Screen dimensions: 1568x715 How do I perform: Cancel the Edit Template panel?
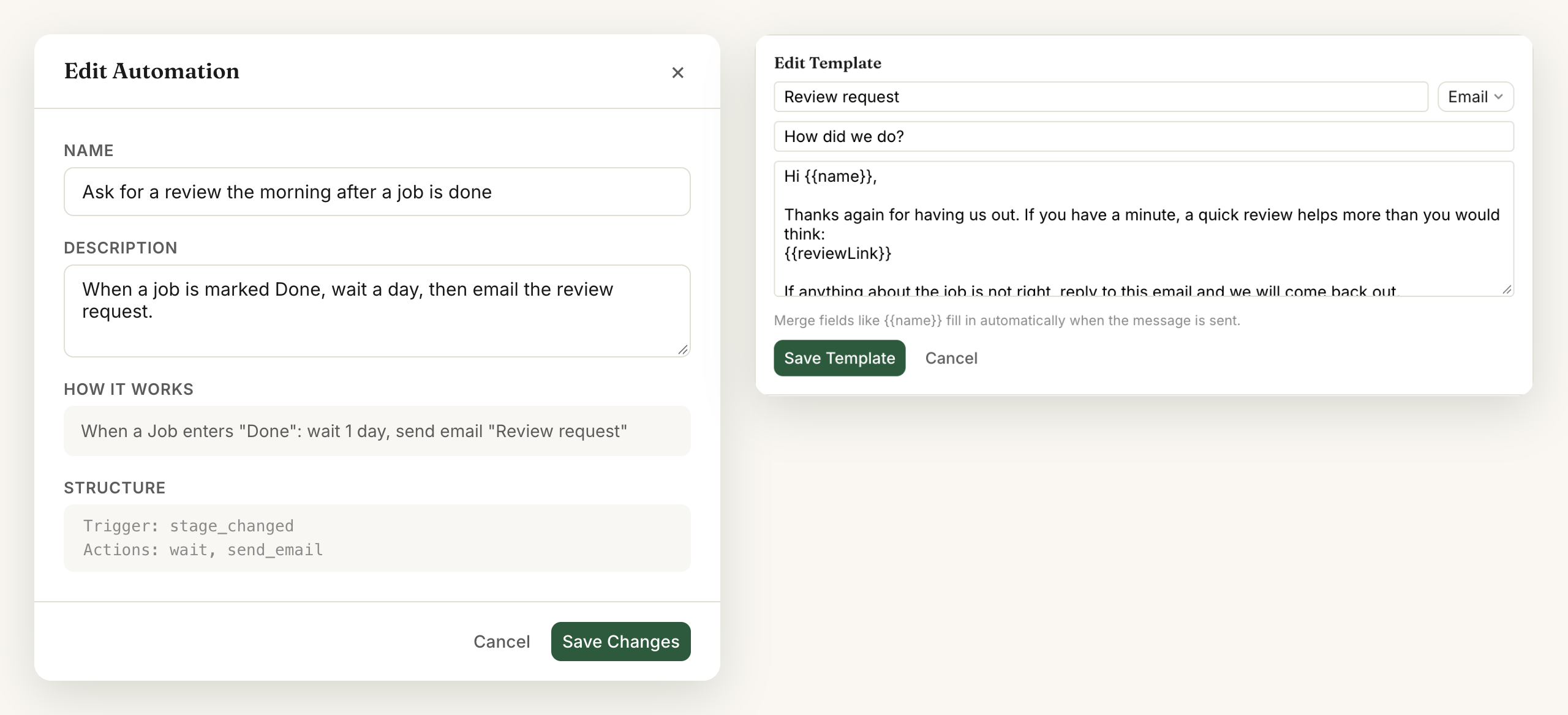pos(951,358)
